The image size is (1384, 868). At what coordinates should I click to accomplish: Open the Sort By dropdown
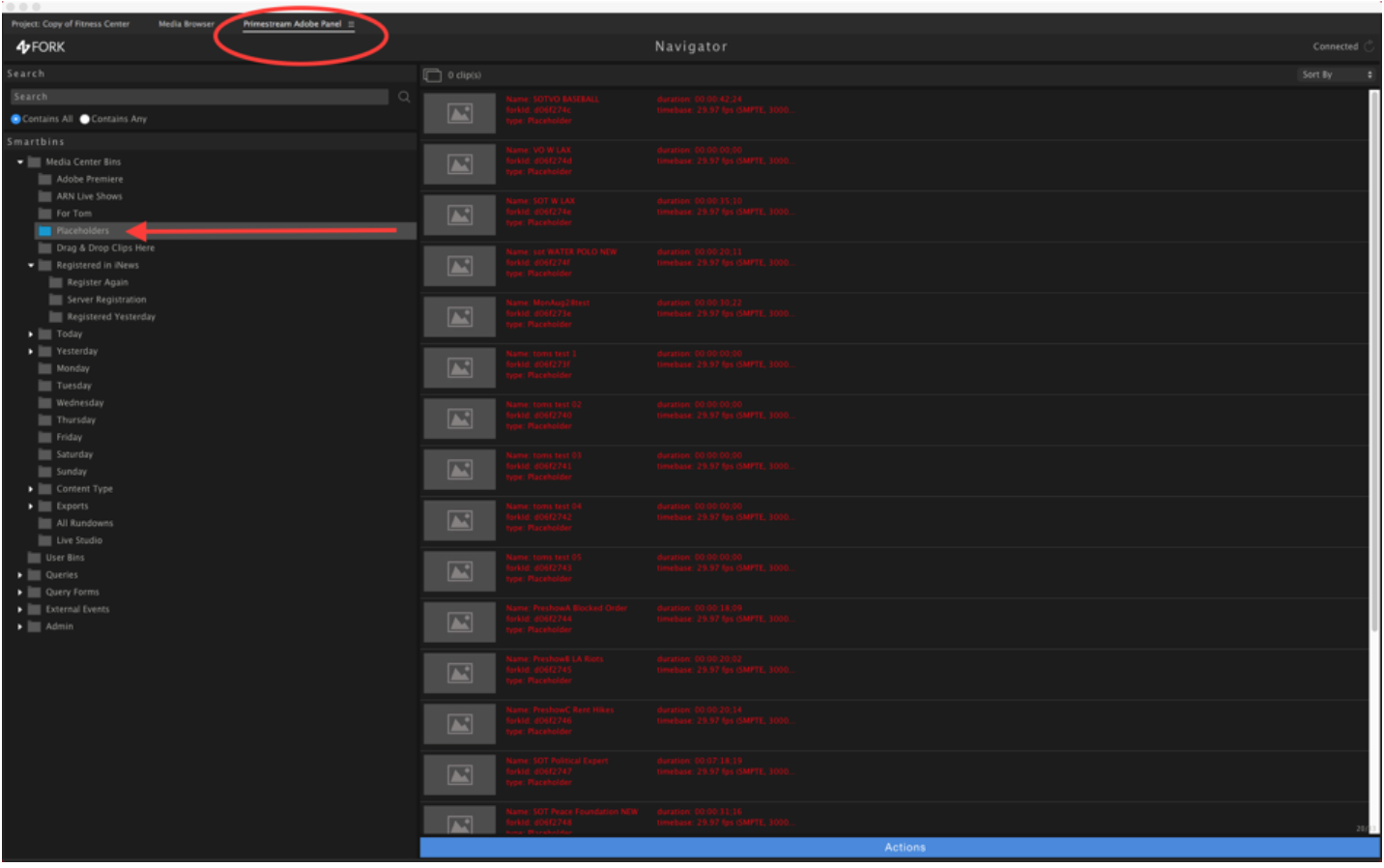point(1336,74)
